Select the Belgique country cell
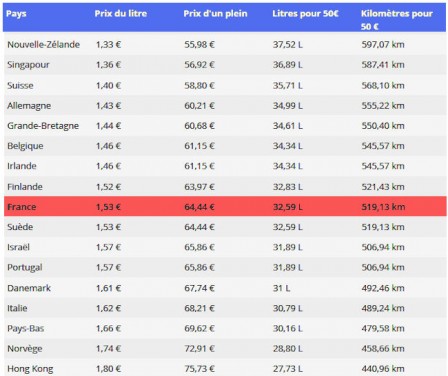This screenshot has height=376, width=448. click(25, 146)
